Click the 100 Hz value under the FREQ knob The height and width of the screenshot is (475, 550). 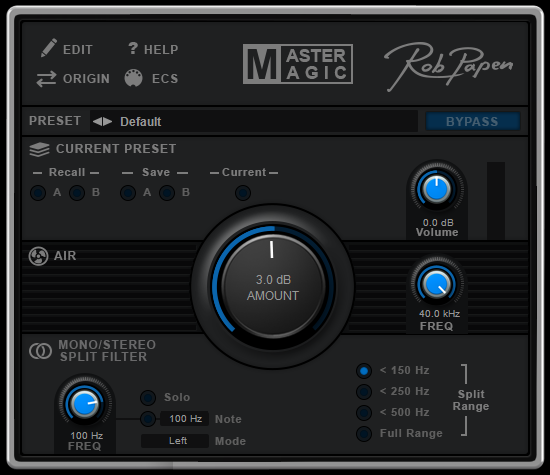86,436
